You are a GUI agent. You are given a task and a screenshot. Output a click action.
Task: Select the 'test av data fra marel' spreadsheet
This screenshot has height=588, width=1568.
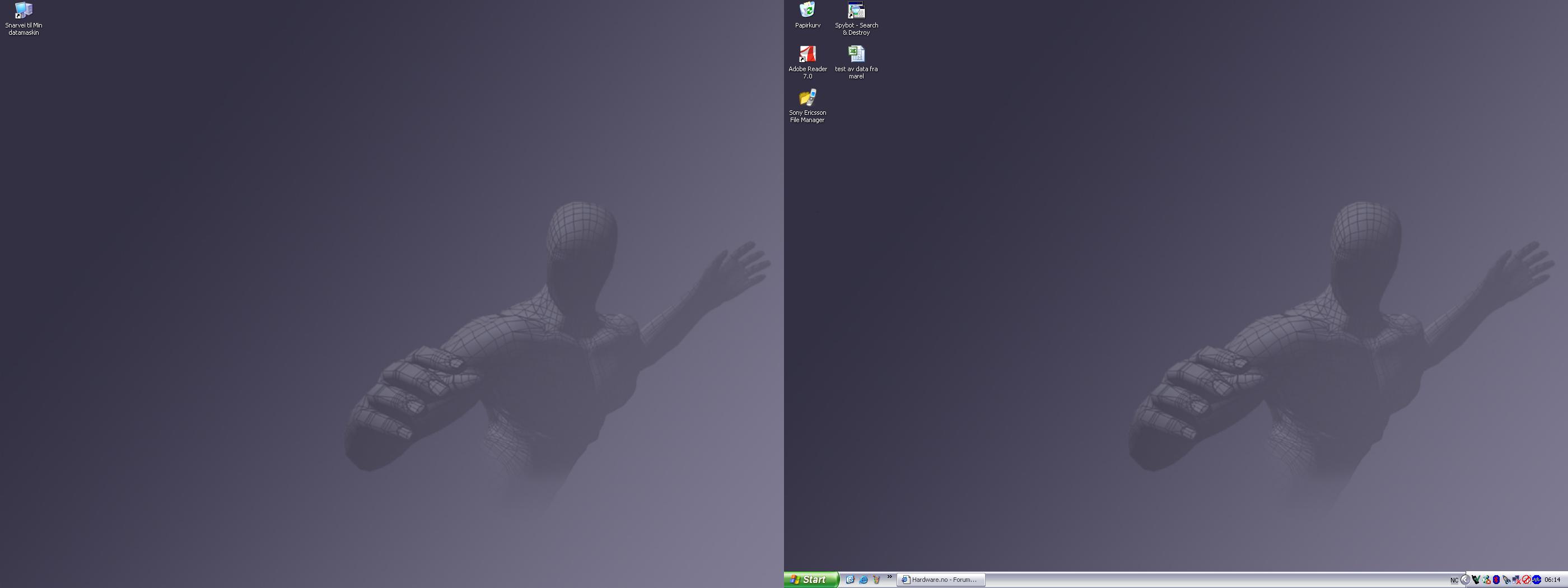click(856, 62)
